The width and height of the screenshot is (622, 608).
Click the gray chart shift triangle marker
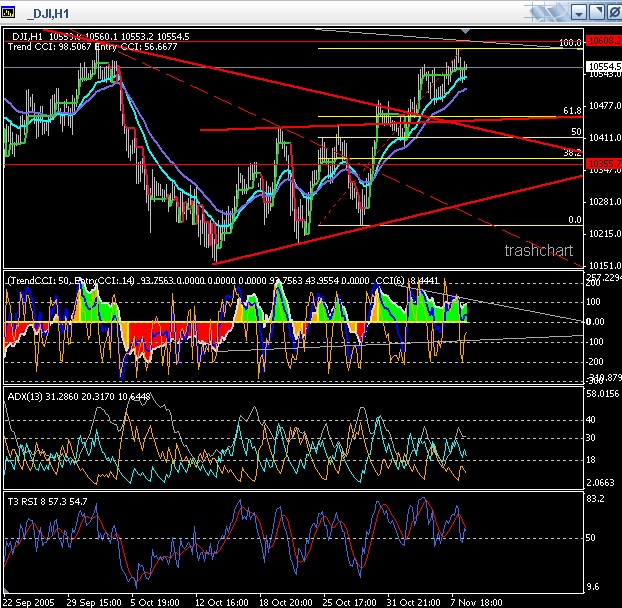click(x=464, y=34)
